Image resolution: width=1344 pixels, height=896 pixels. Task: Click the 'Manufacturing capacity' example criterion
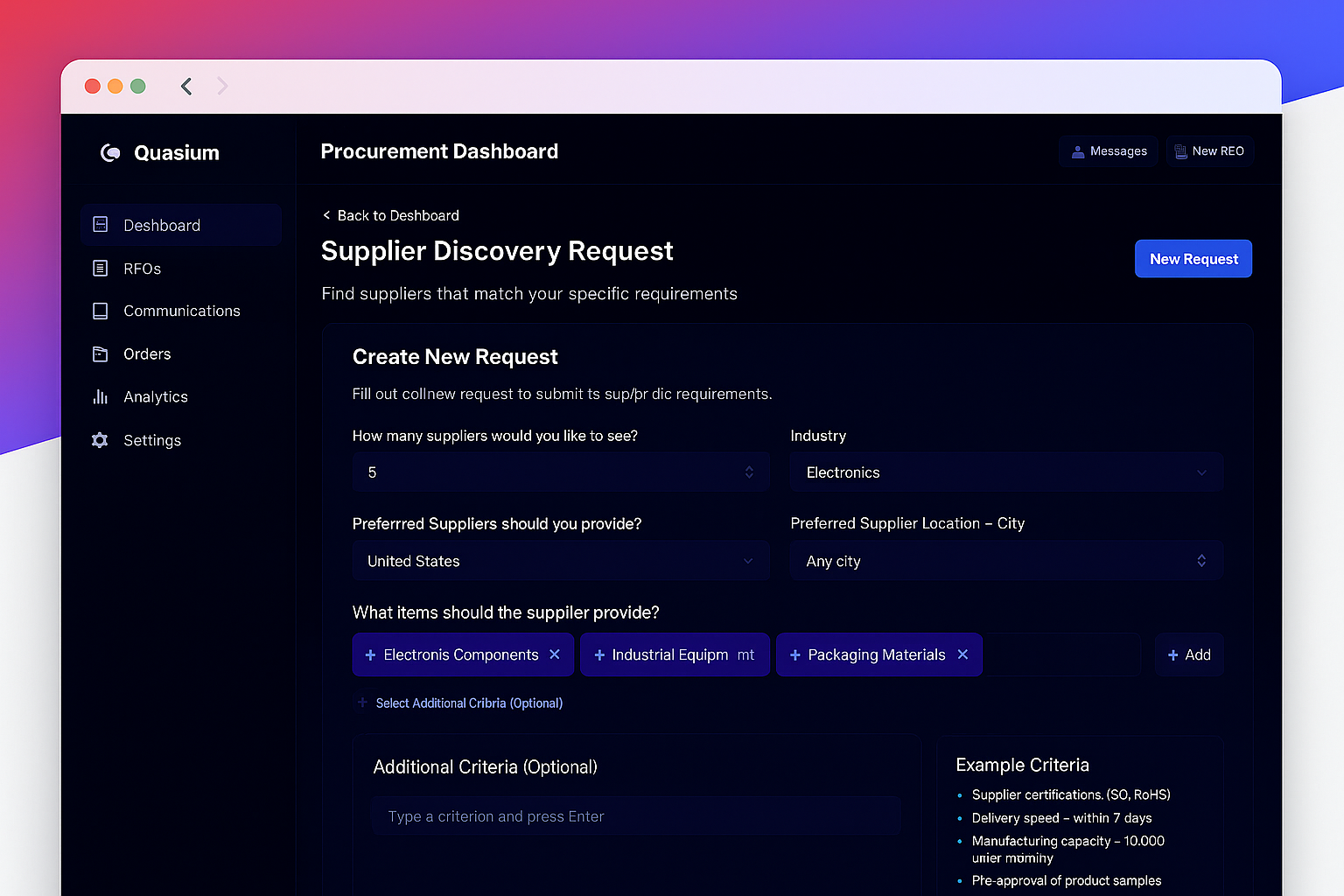point(1068,849)
